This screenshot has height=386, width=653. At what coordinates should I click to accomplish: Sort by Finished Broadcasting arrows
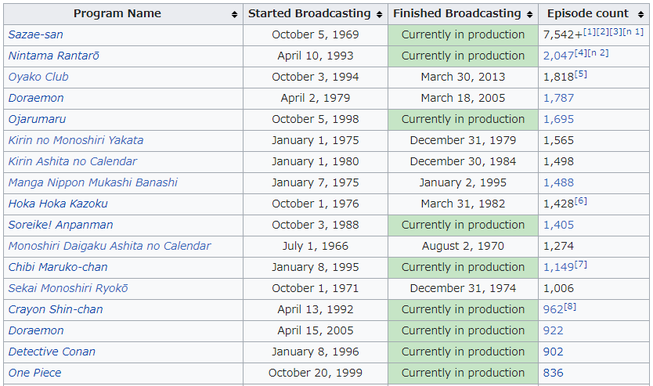pos(530,14)
